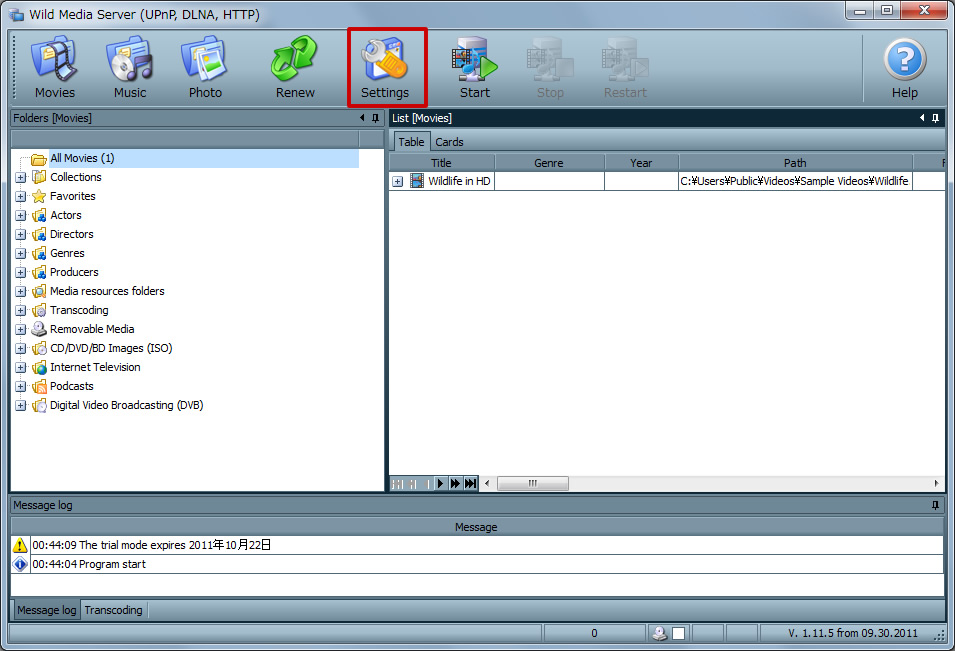Click the horizontal scrollbar thumb in list
The height and width of the screenshot is (651, 955).
(x=533, y=484)
